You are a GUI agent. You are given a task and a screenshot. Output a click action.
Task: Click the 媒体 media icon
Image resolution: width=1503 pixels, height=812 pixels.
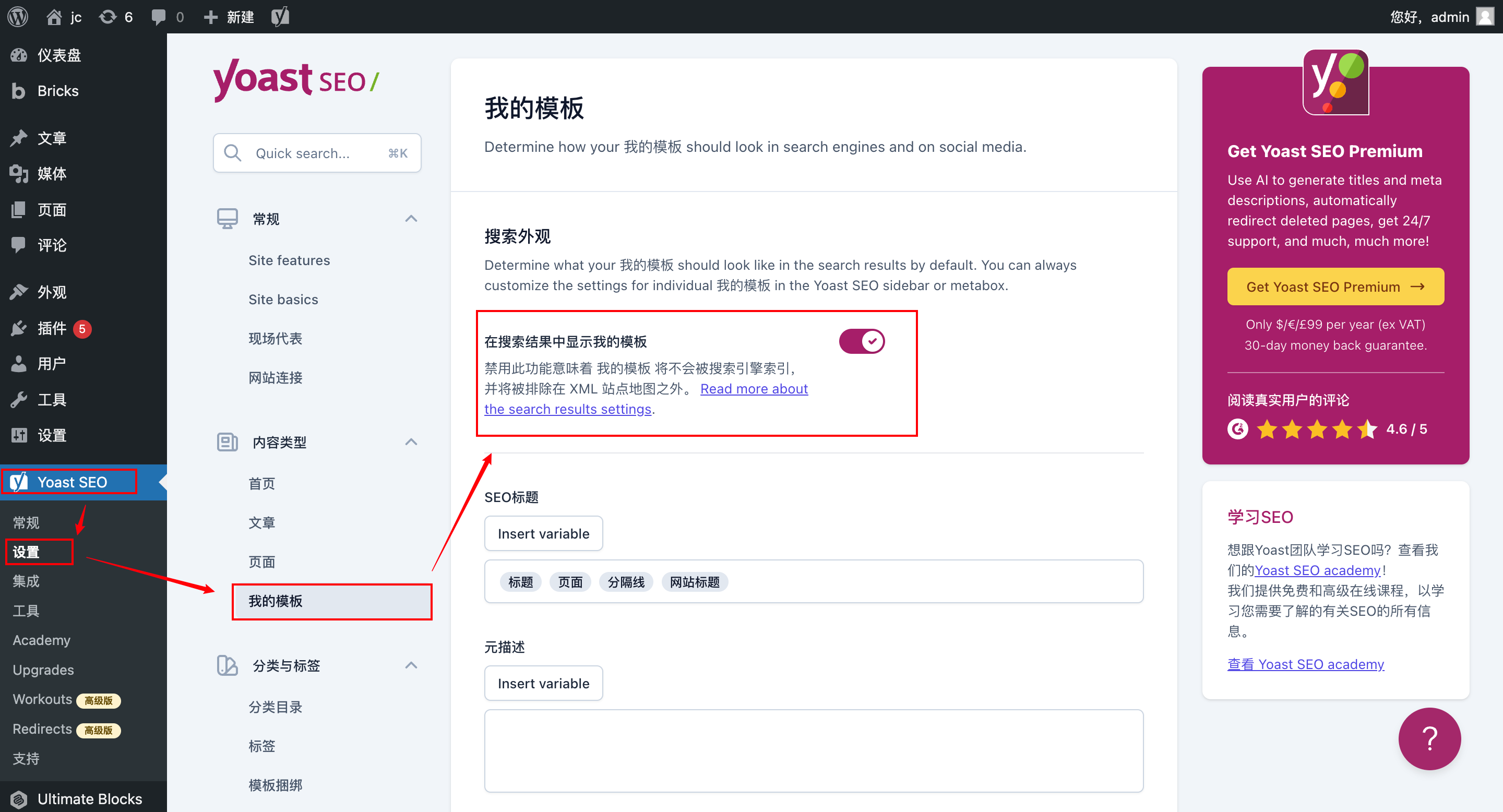pos(19,174)
